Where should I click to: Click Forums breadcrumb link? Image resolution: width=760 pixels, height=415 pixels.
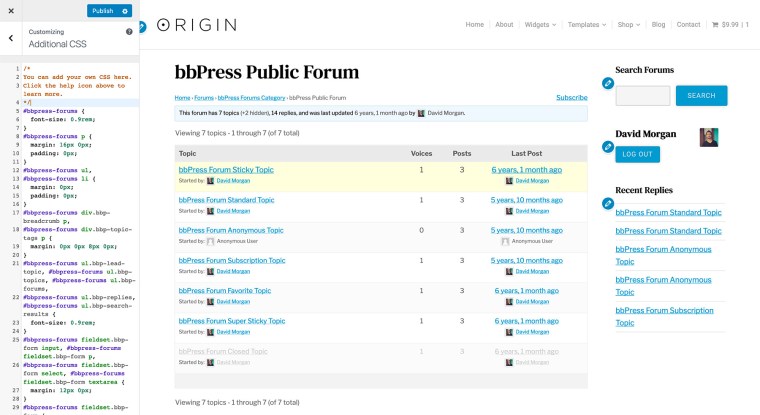(204, 97)
